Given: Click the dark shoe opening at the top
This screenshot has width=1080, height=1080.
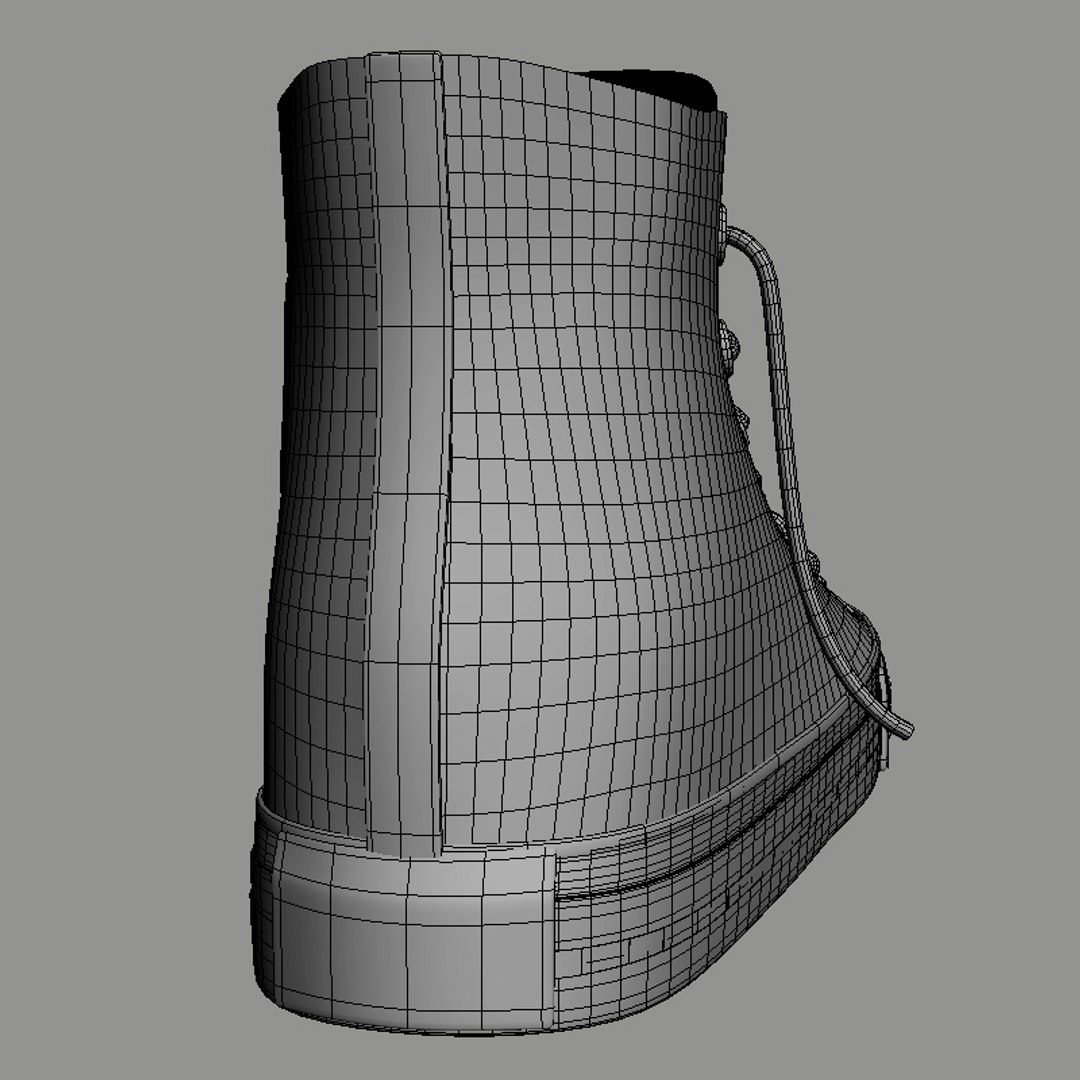Looking at the screenshot, I should tap(654, 87).
